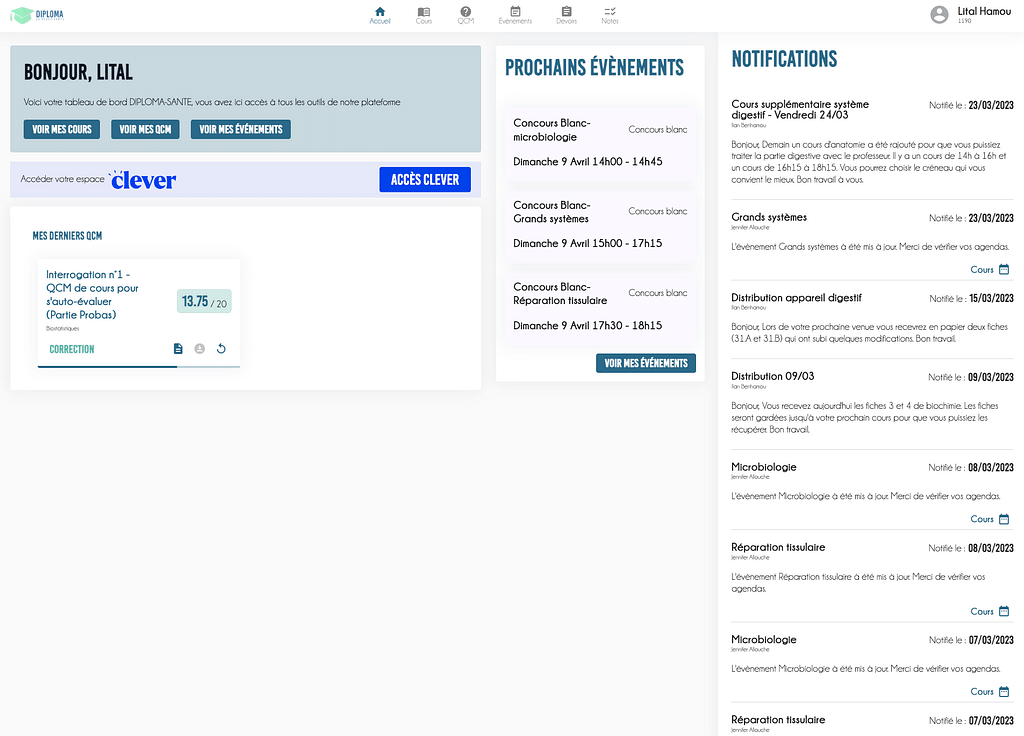Screen dimensions: 1024x736
Task: Click the progress bar under the QCM card
Action: tap(138, 367)
